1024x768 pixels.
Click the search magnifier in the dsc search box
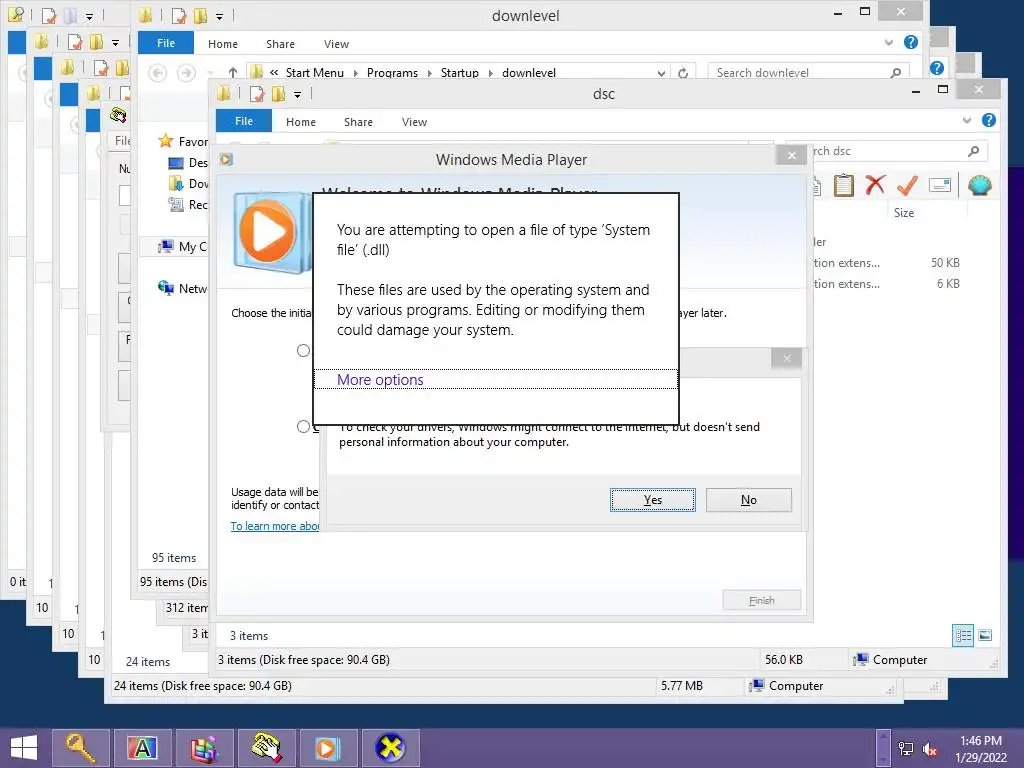[973, 151]
